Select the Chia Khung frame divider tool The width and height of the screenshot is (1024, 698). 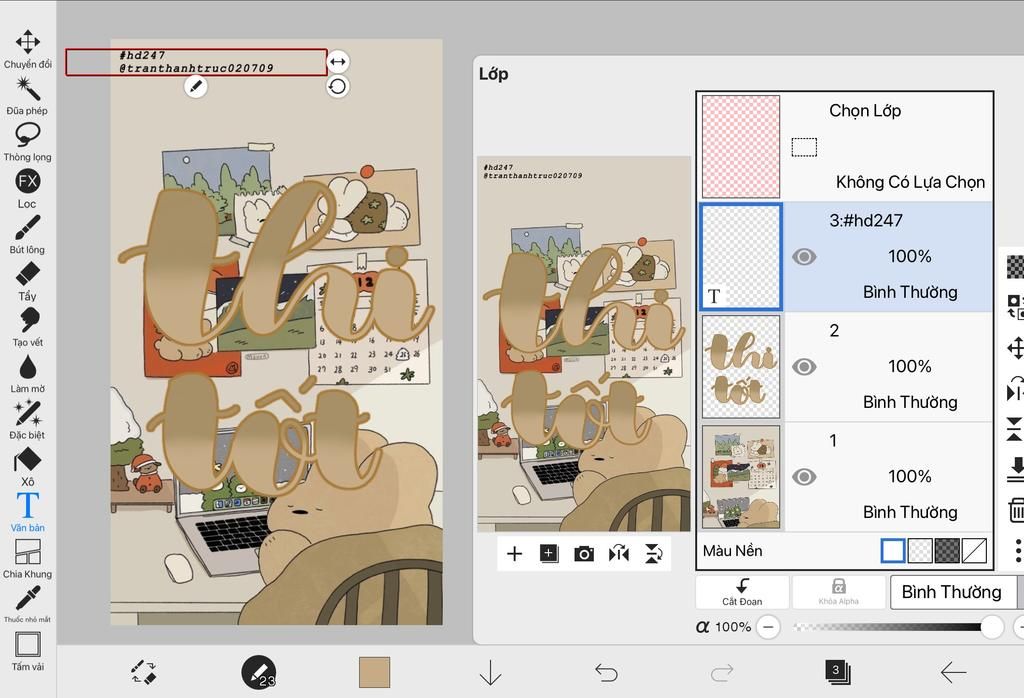pyautogui.click(x=27, y=559)
